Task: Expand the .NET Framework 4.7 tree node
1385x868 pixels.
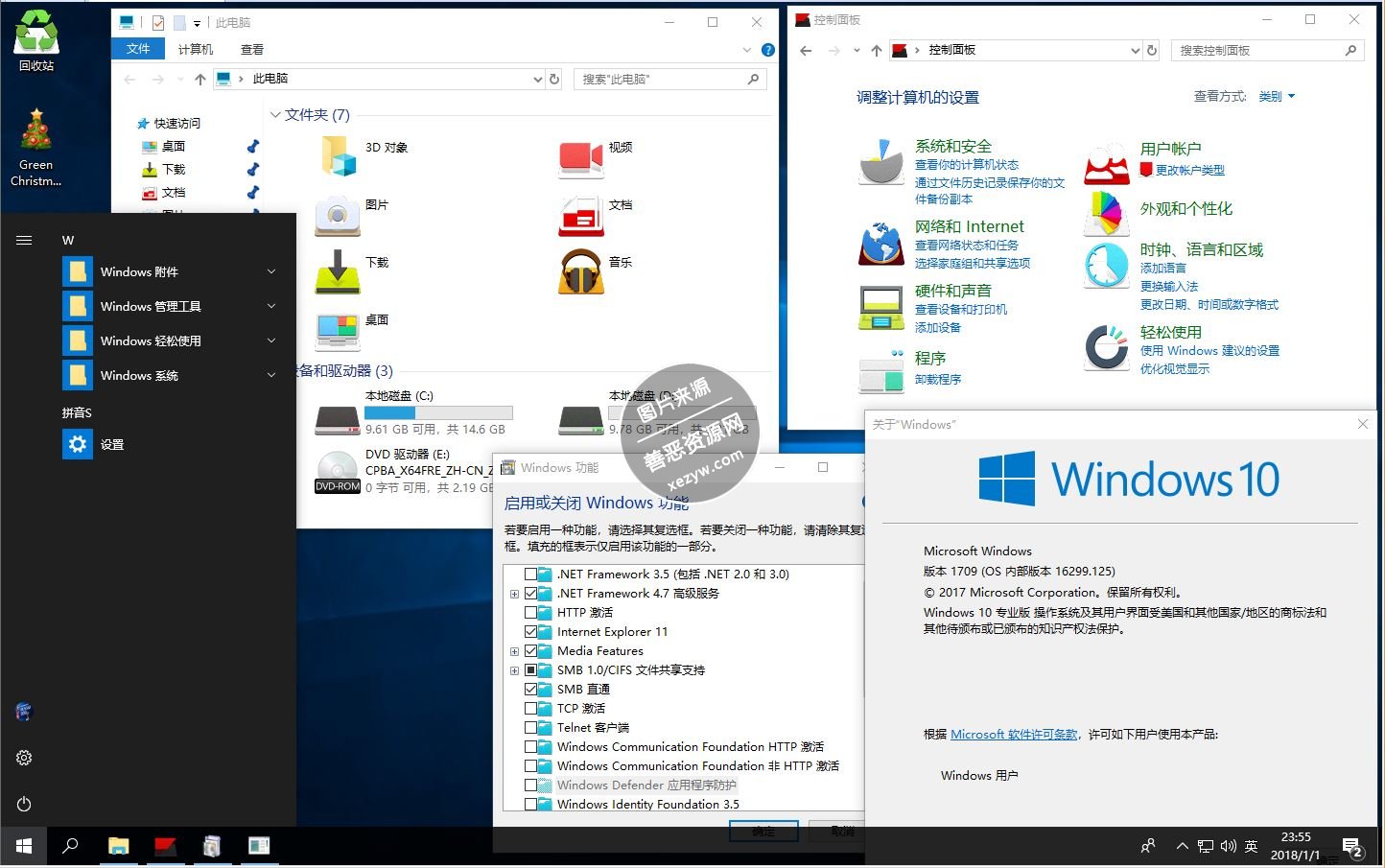Action: (515, 594)
